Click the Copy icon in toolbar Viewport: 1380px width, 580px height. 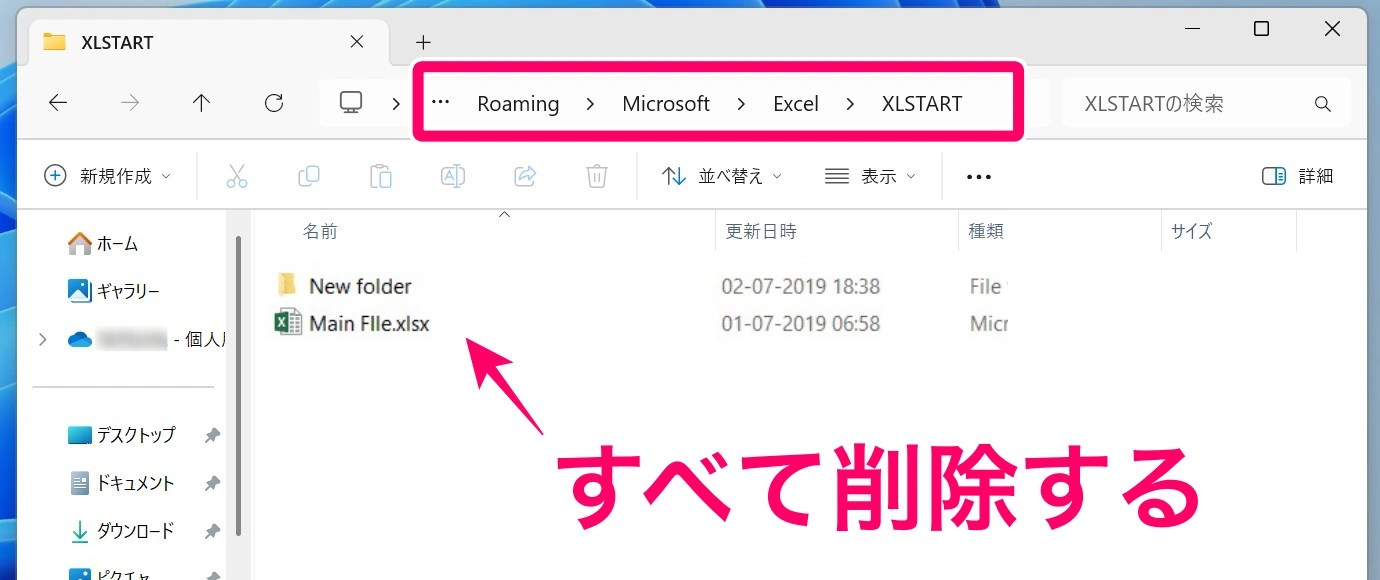coord(309,176)
